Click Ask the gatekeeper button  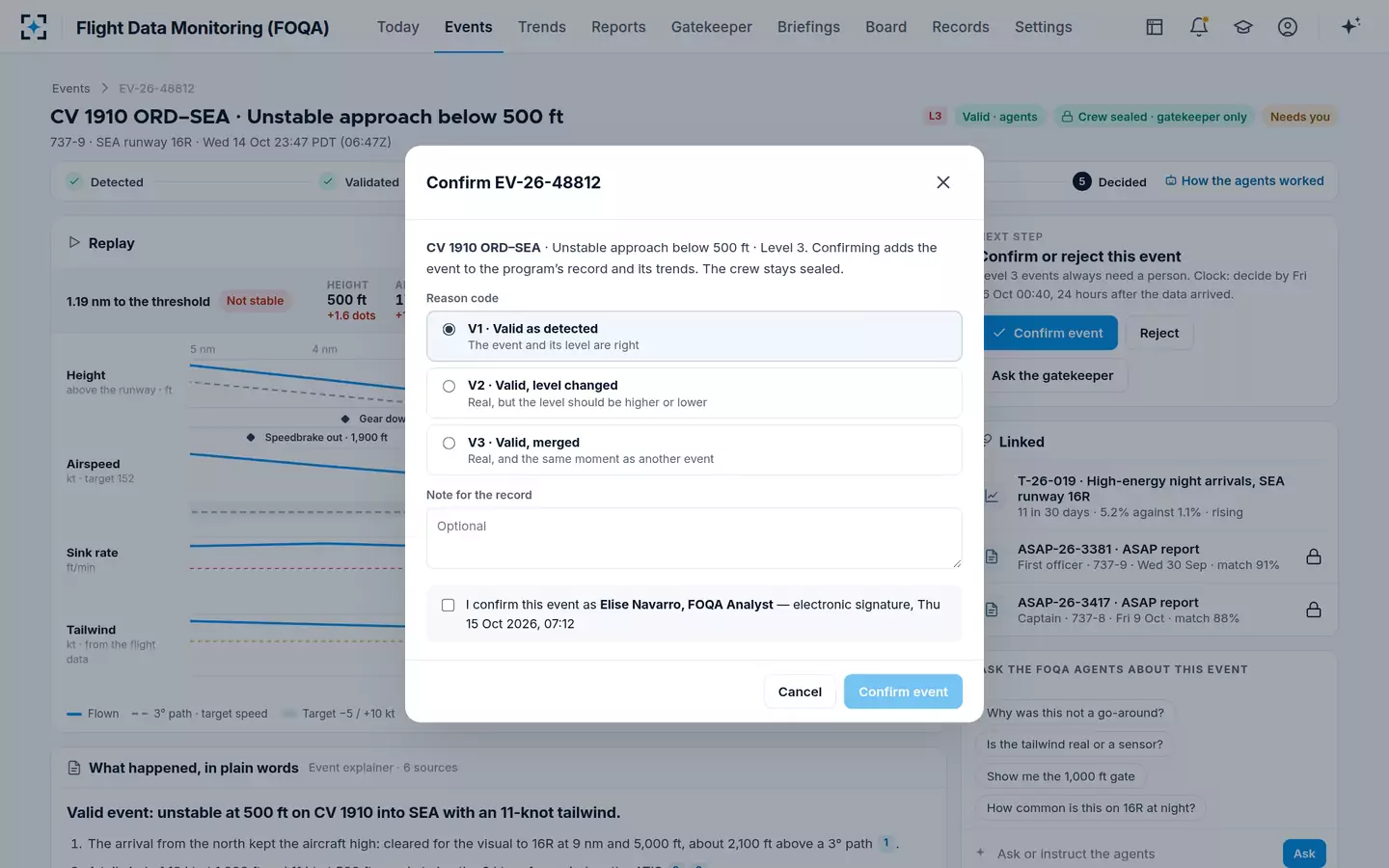tap(1052, 375)
